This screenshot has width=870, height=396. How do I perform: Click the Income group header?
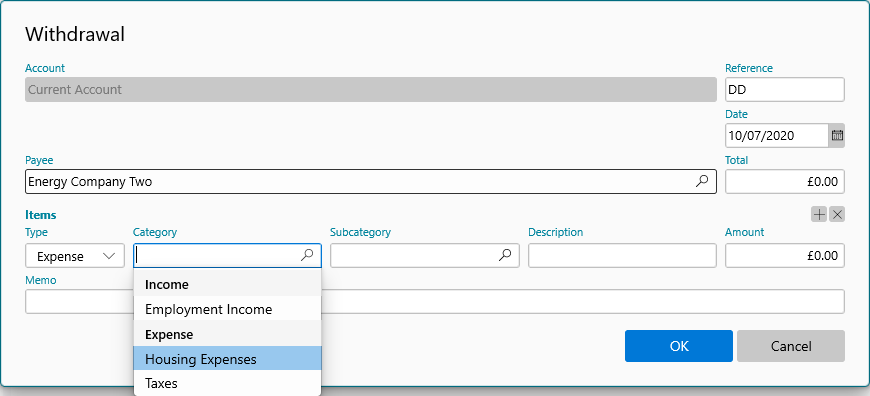point(227,285)
